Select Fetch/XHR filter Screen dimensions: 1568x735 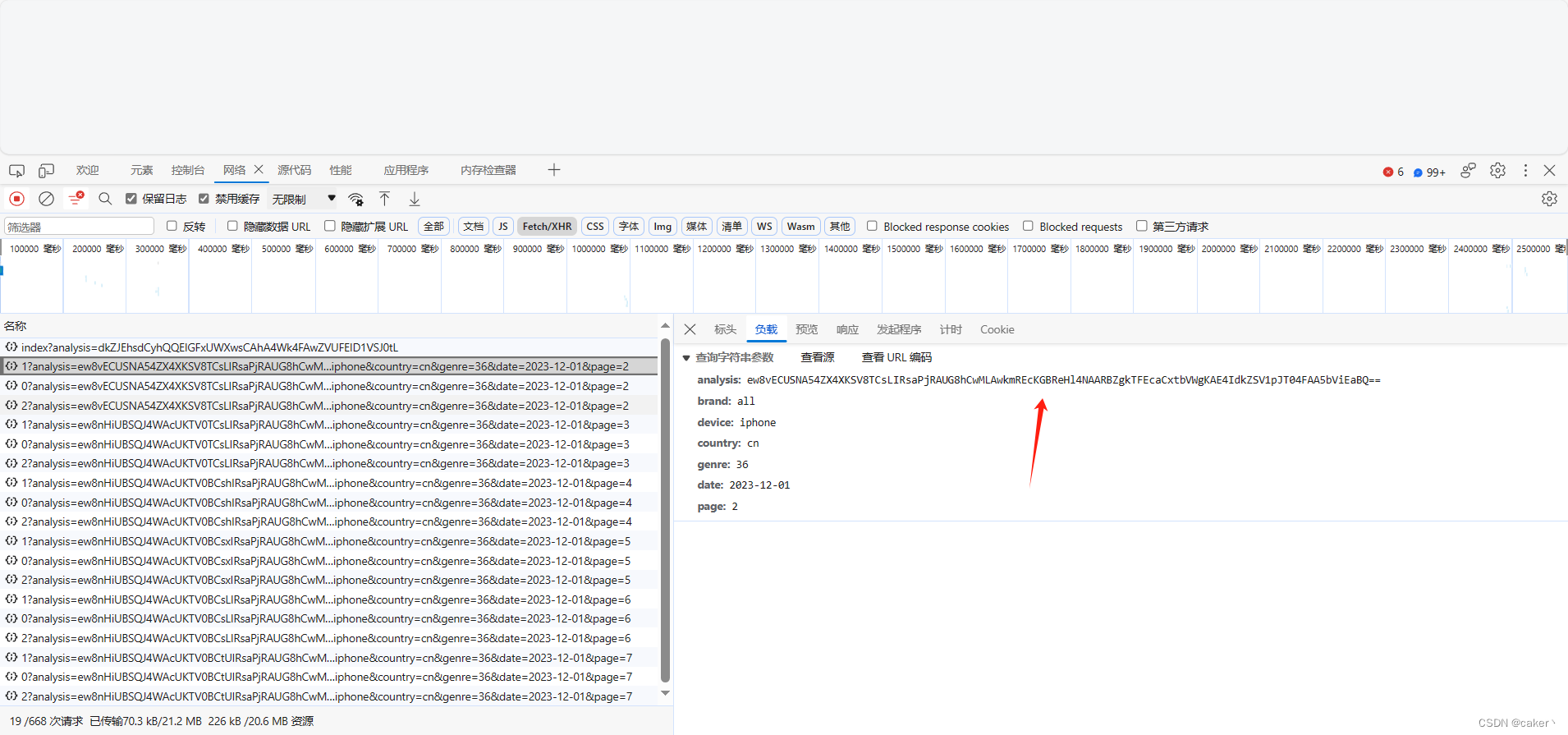tap(547, 226)
